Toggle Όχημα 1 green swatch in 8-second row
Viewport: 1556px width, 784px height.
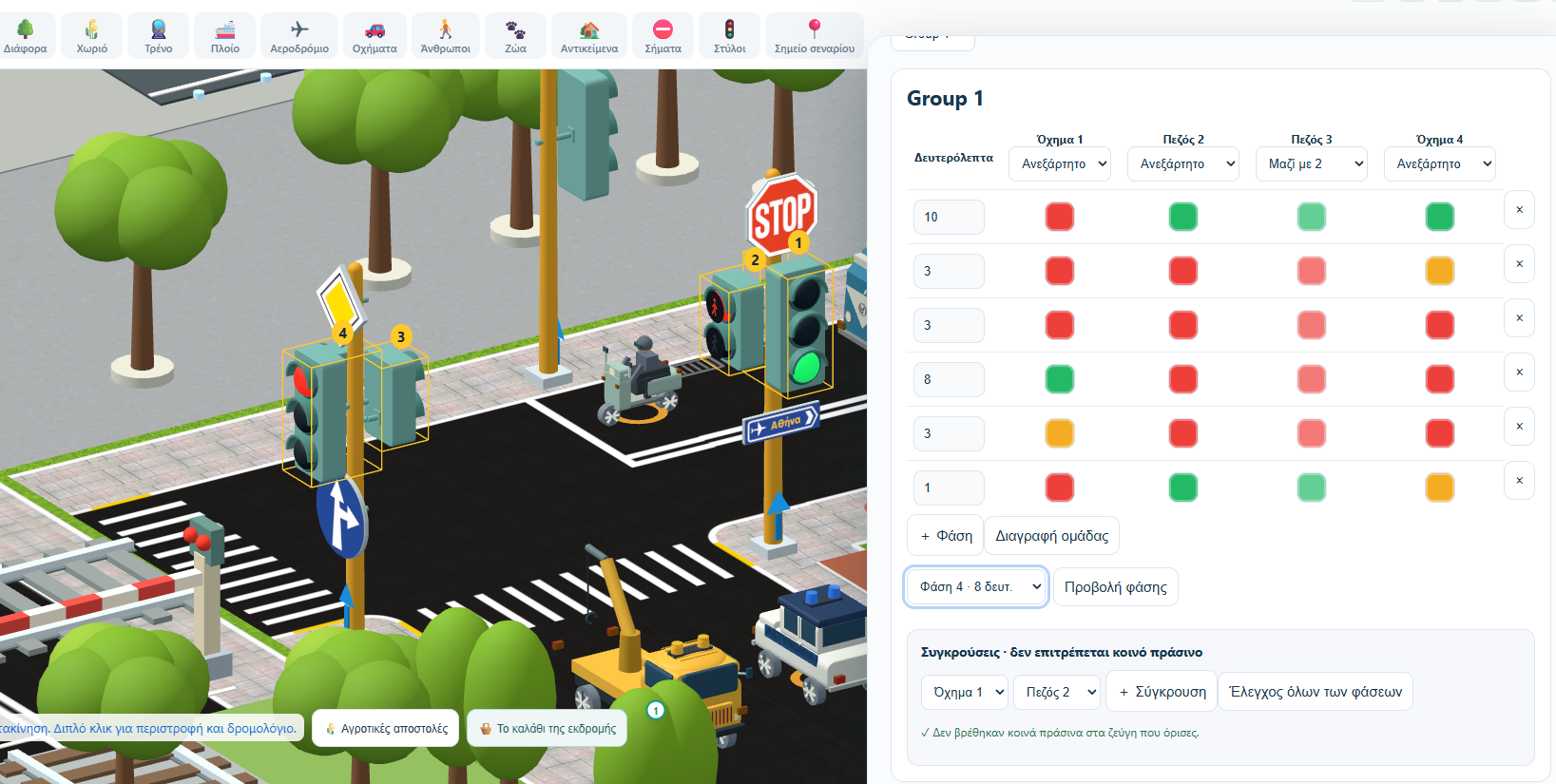point(1060,379)
